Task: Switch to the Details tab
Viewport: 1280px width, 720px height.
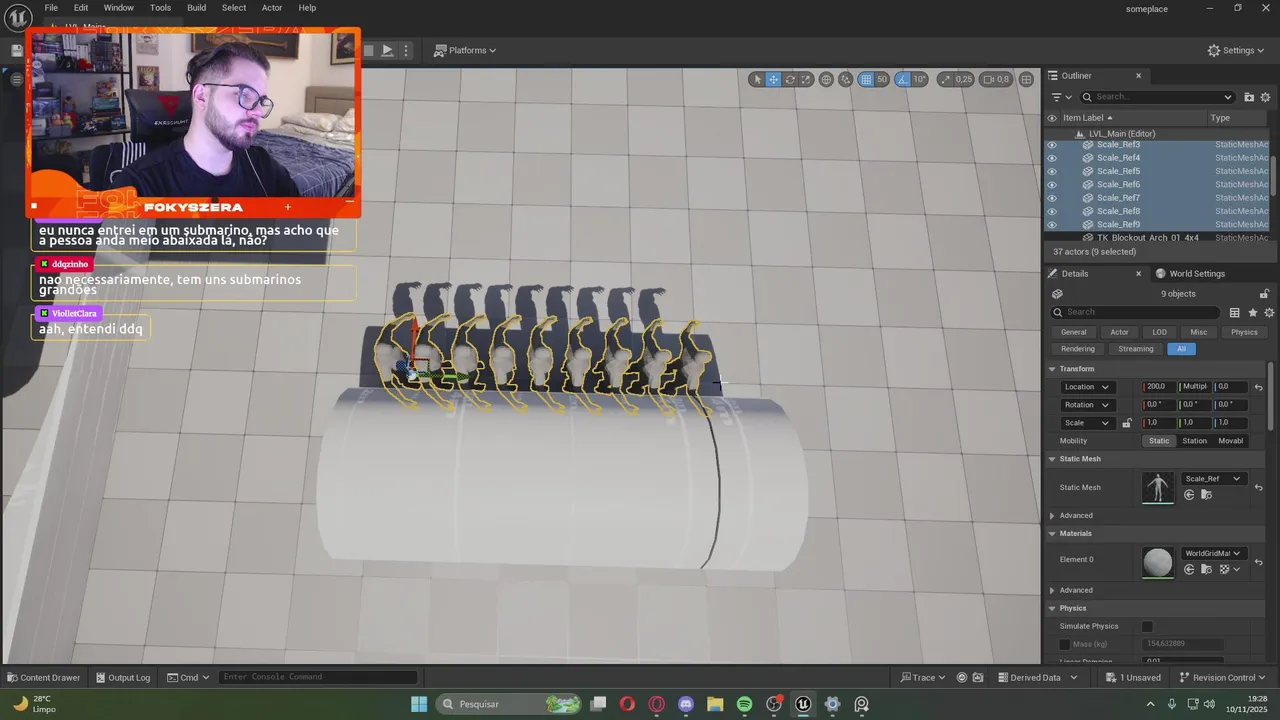Action: click(x=1075, y=273)
